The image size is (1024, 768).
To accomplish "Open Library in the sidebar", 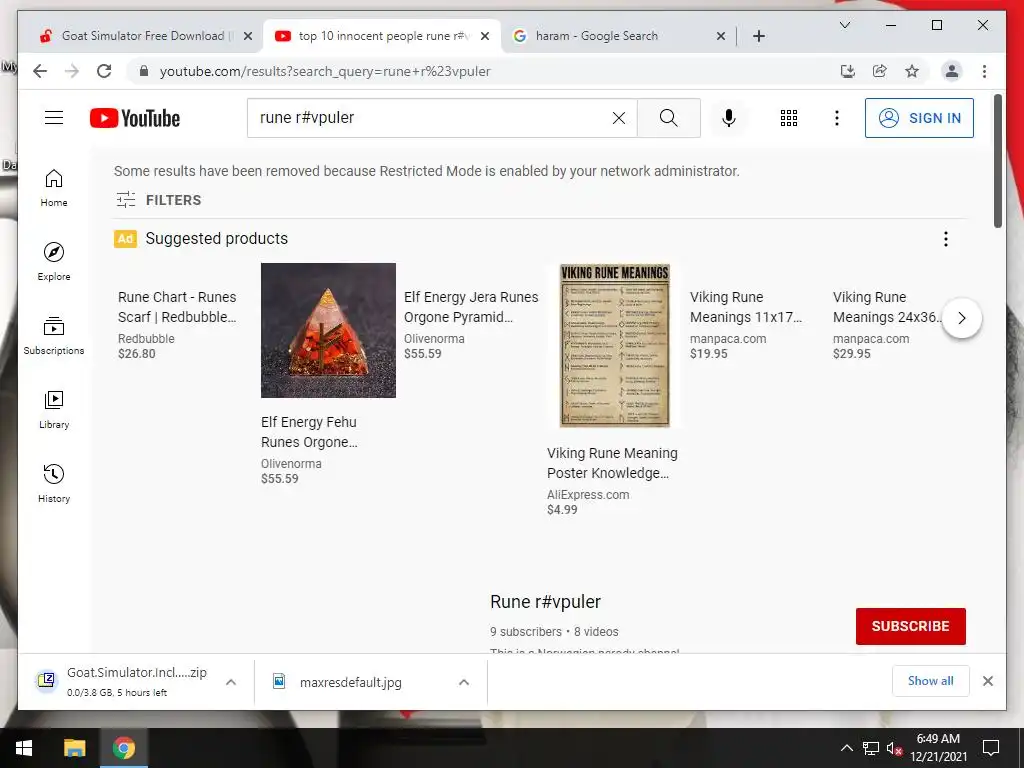I will pos(54,409).
